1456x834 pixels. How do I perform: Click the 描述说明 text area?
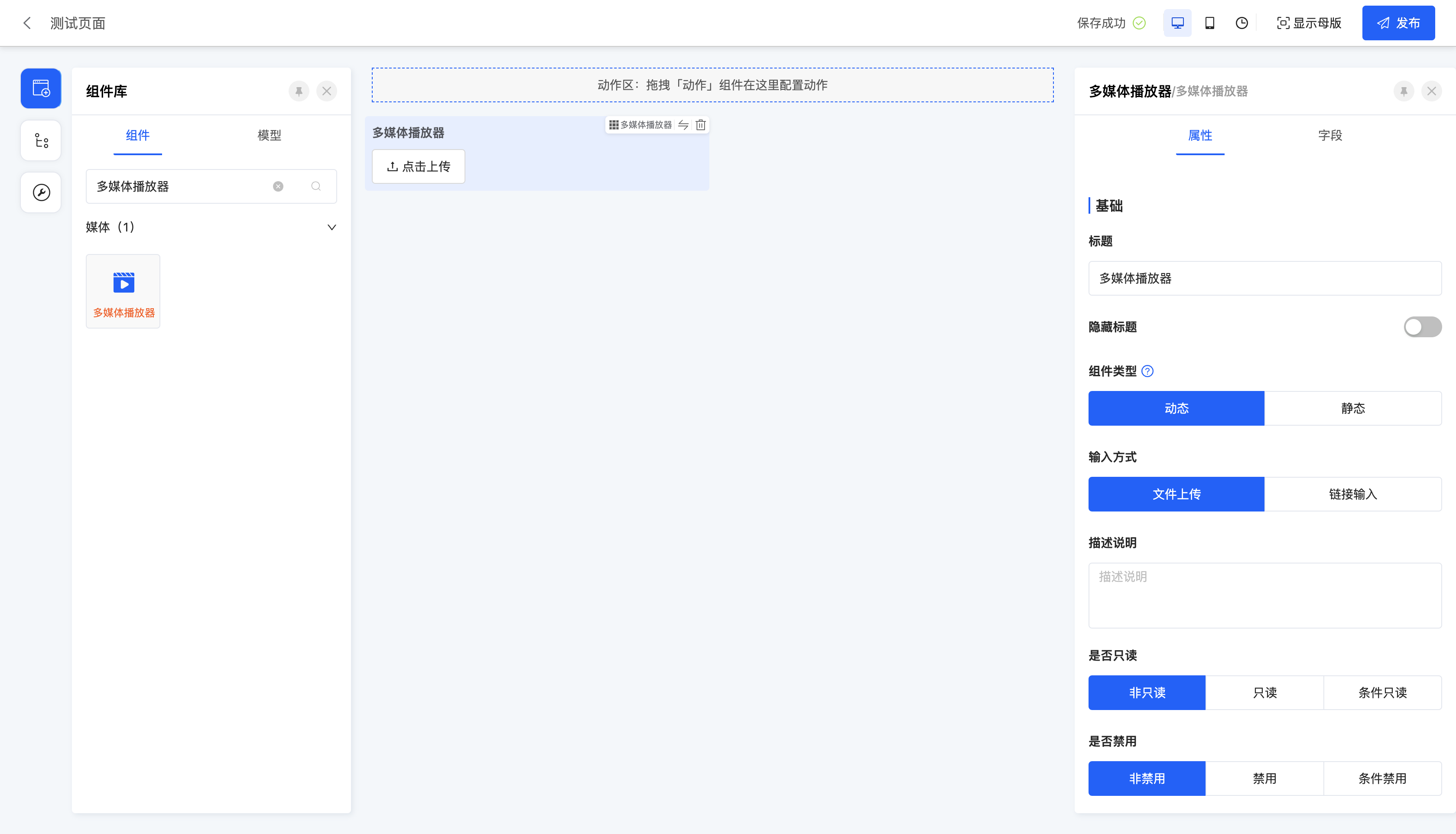1264,595
